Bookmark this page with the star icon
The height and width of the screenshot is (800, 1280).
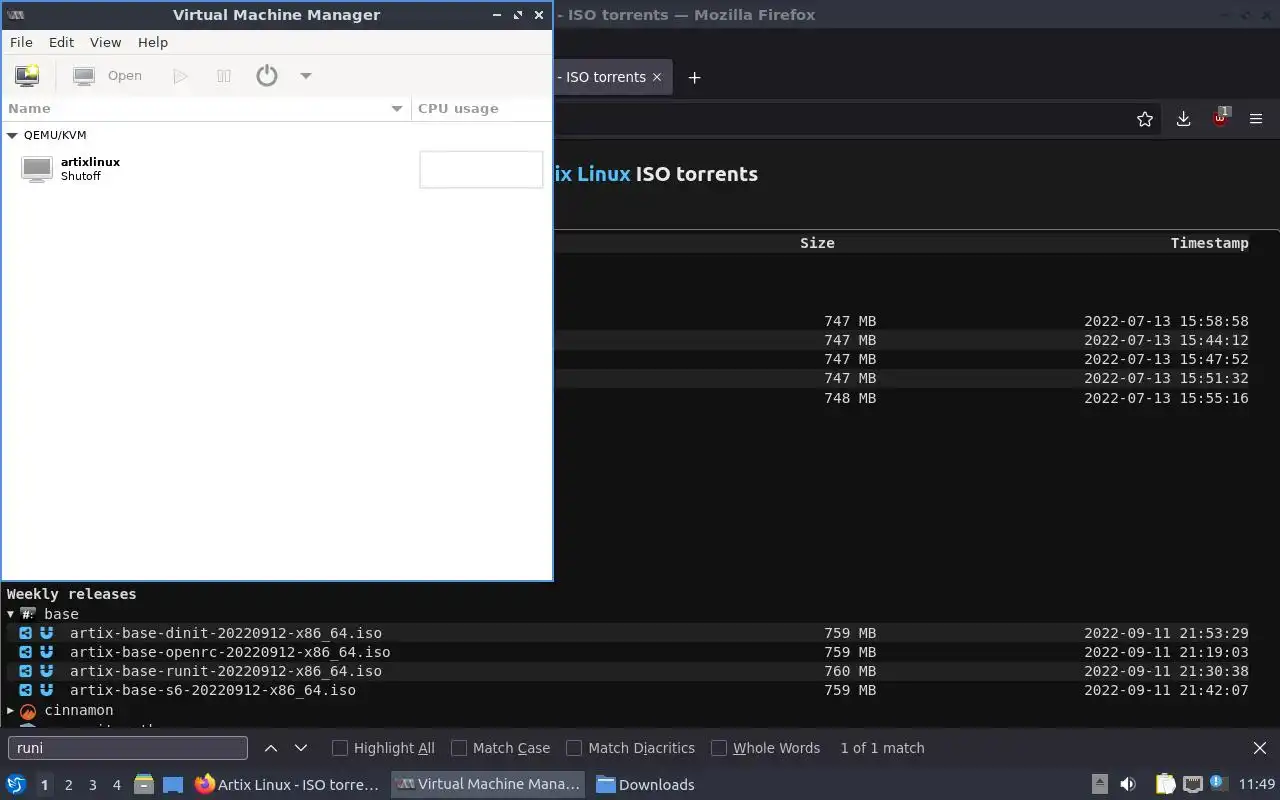[x=1145, y=119]
